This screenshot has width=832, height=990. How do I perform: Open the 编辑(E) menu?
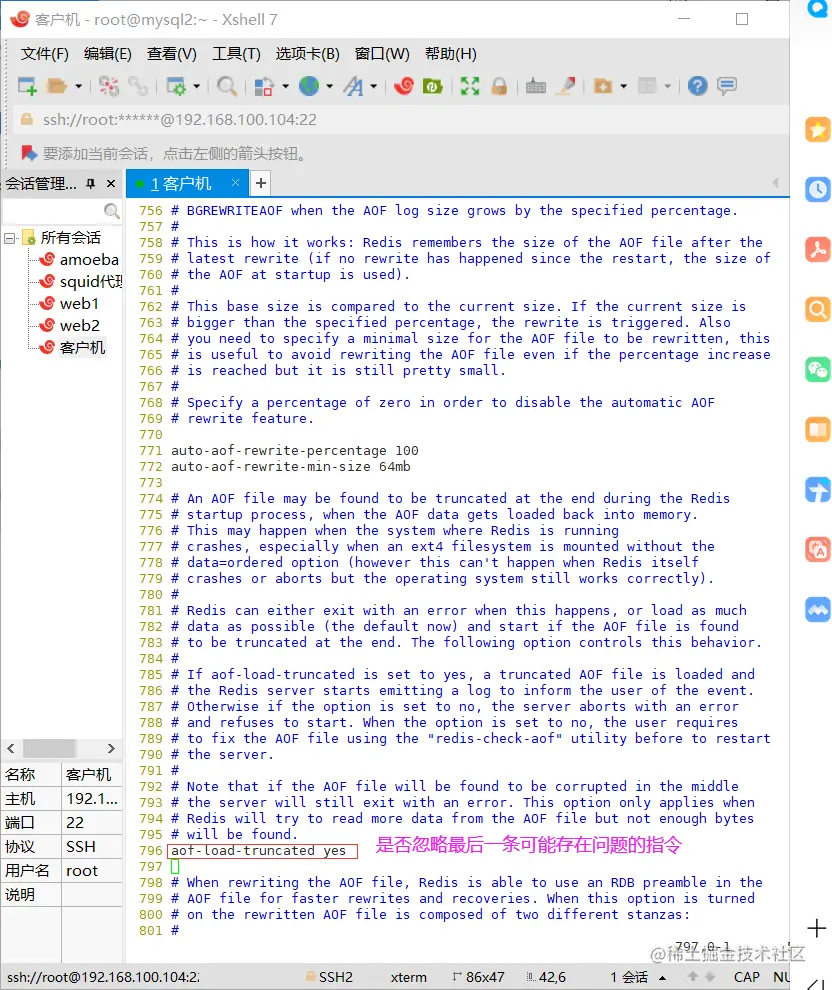pyautogui.click(x=107, y=54)
